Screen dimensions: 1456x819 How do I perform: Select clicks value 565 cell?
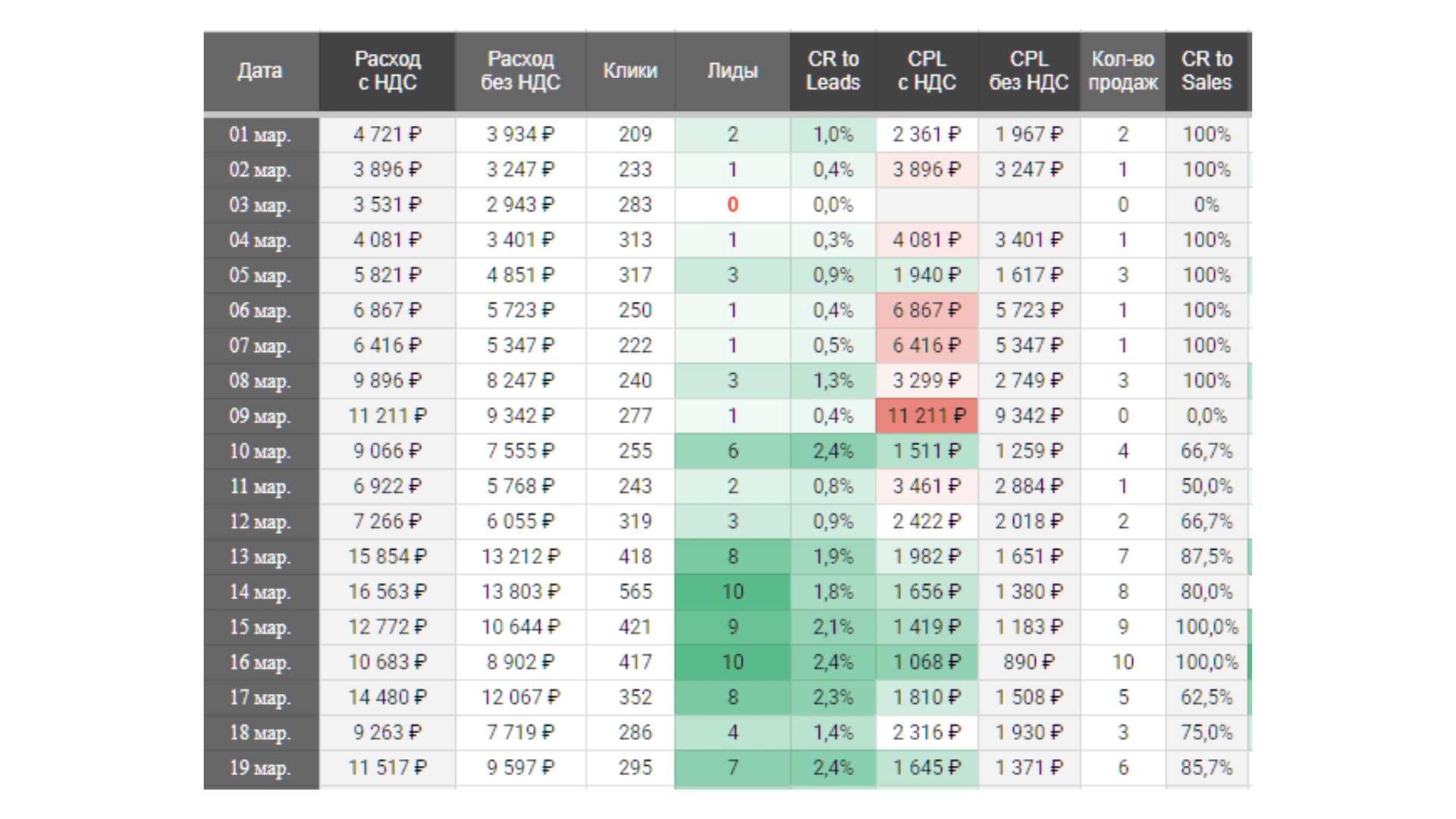(635, 592)
